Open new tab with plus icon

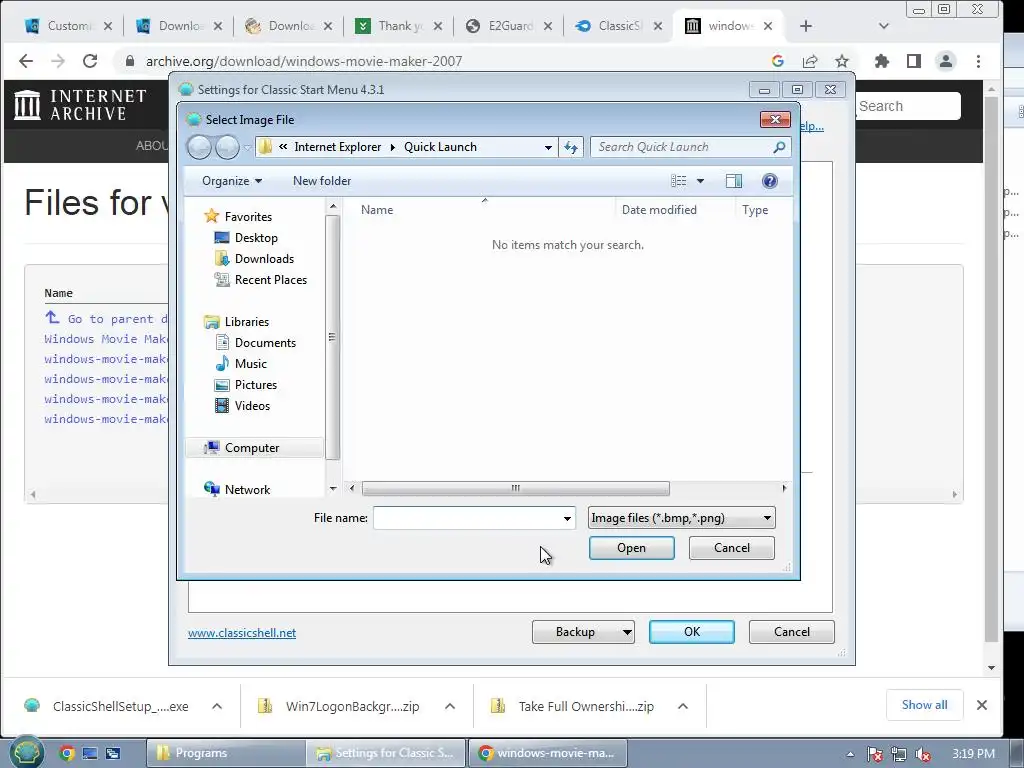click(806, 26)
